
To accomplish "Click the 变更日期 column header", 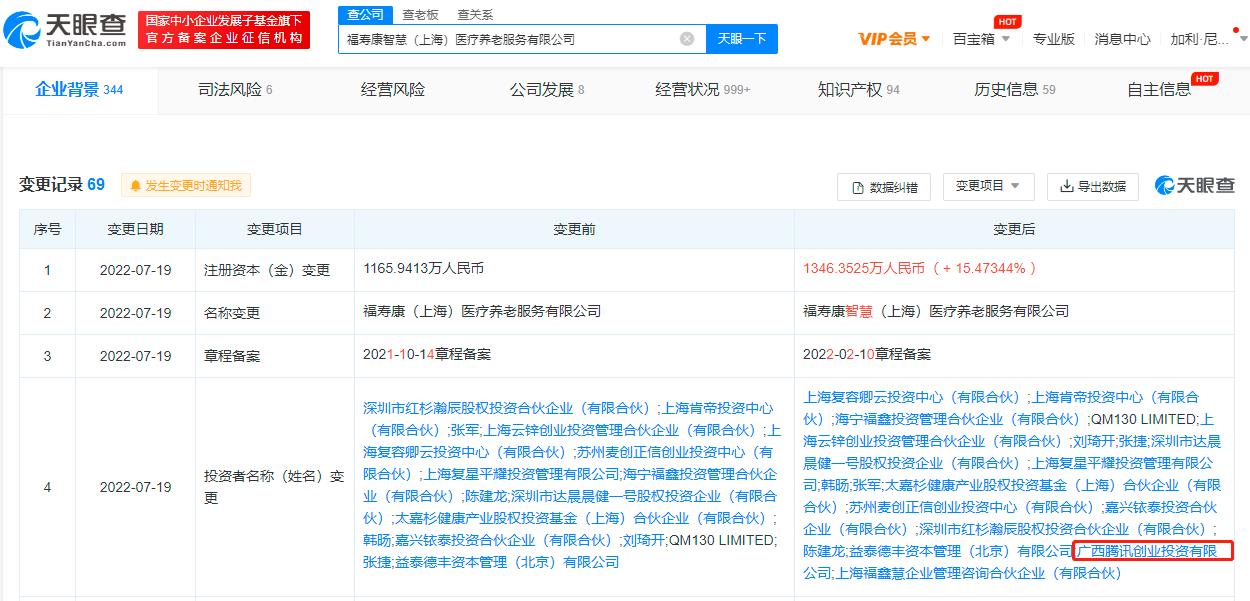I will click(x=135, y=230).
